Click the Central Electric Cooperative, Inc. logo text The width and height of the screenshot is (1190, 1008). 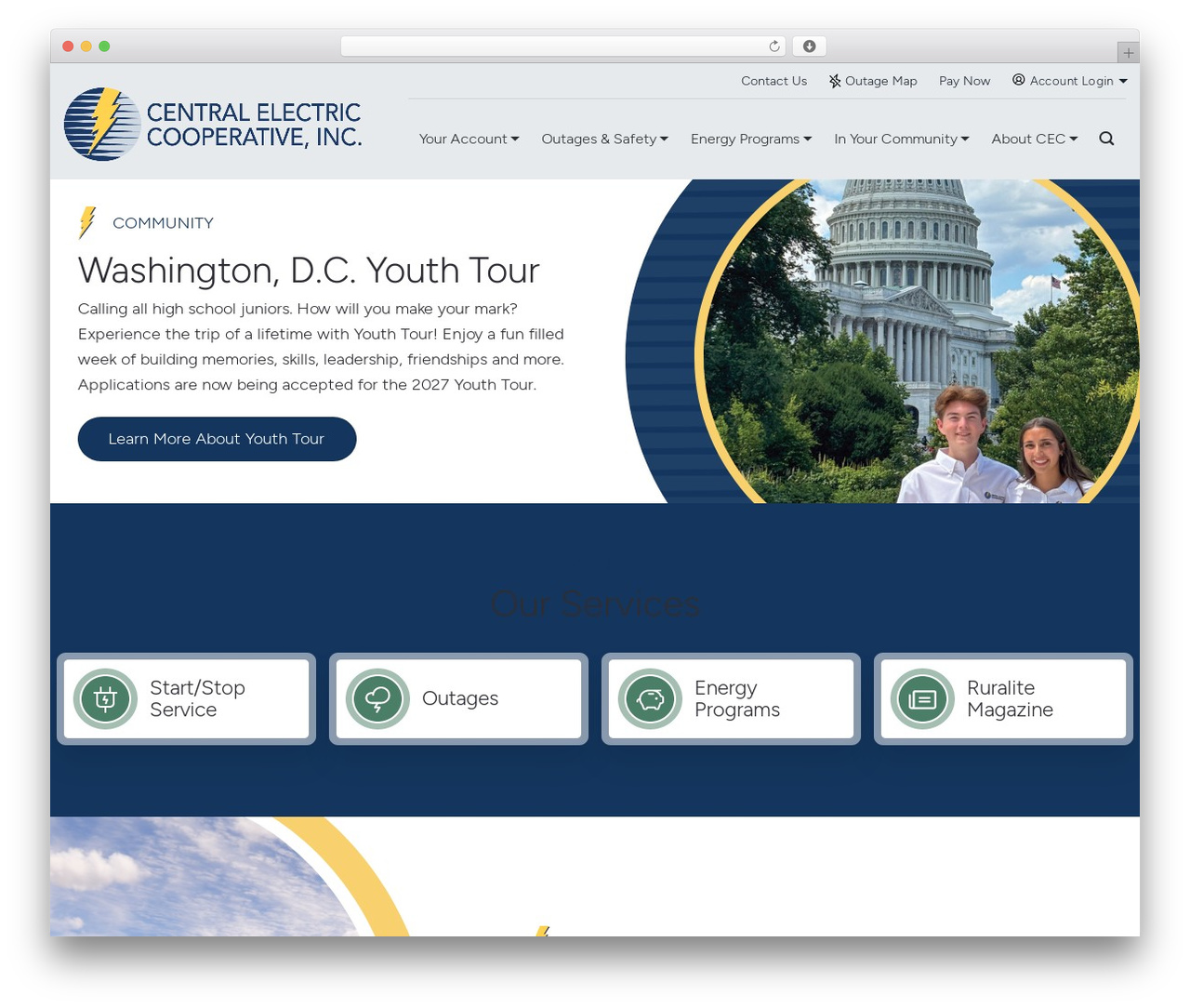[x=254, y=125]
